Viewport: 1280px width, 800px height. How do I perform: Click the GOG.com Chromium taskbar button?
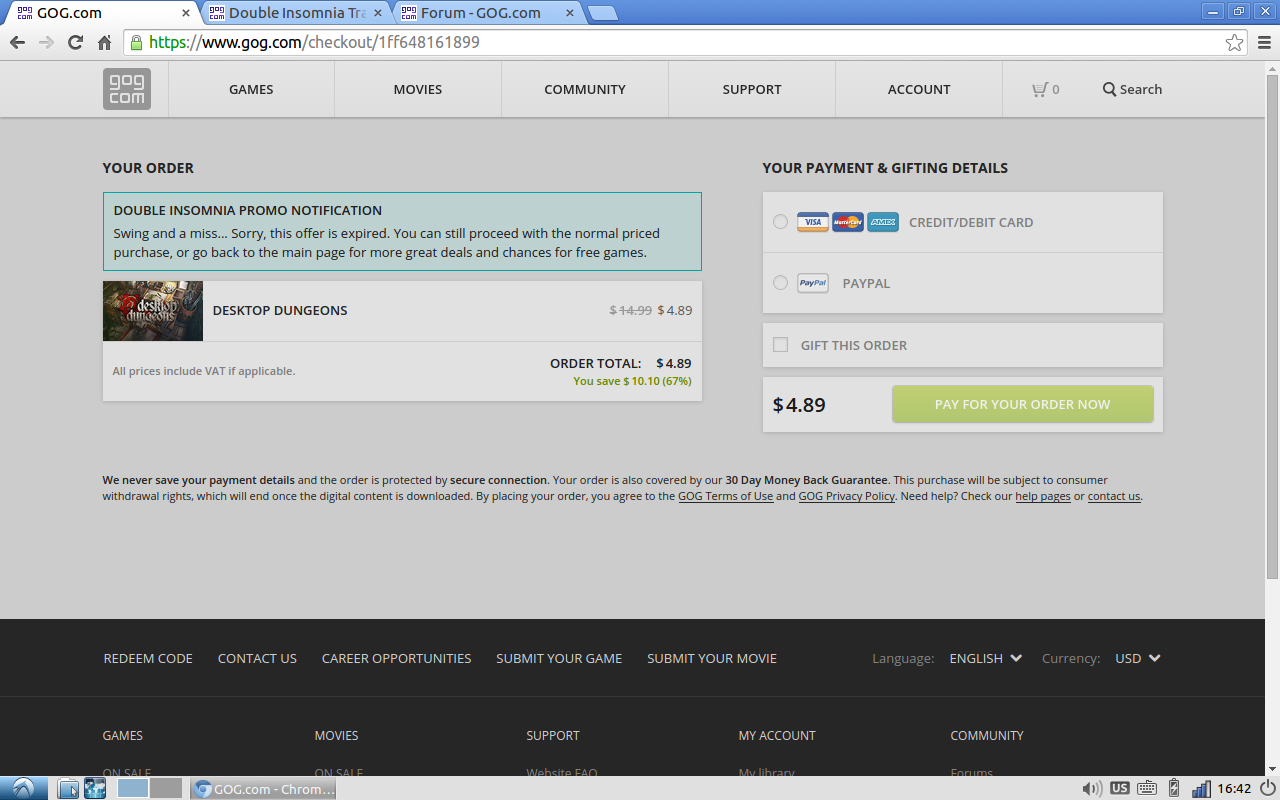click(x=264, y=789)
